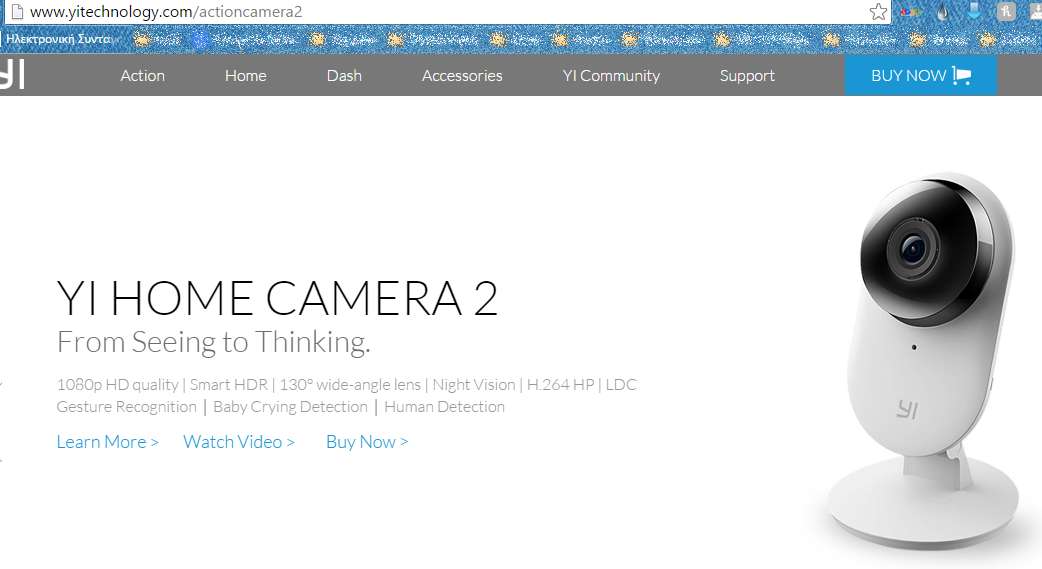Click the Learn More link

click(x=107, y=442)
